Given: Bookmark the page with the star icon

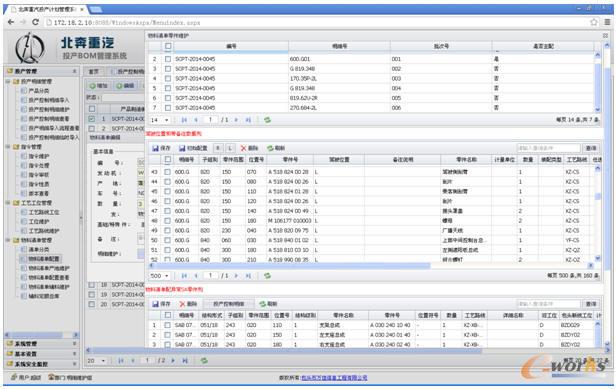Looking at the screenshot, I should pos(594,22).
